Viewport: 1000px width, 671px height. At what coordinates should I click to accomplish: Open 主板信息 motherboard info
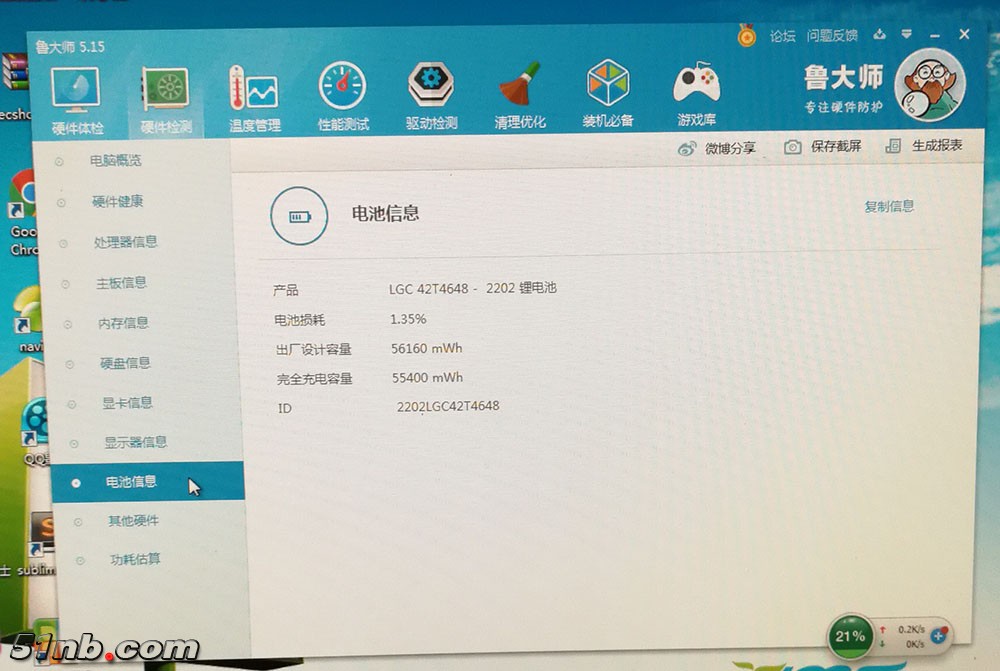(121, 283)
